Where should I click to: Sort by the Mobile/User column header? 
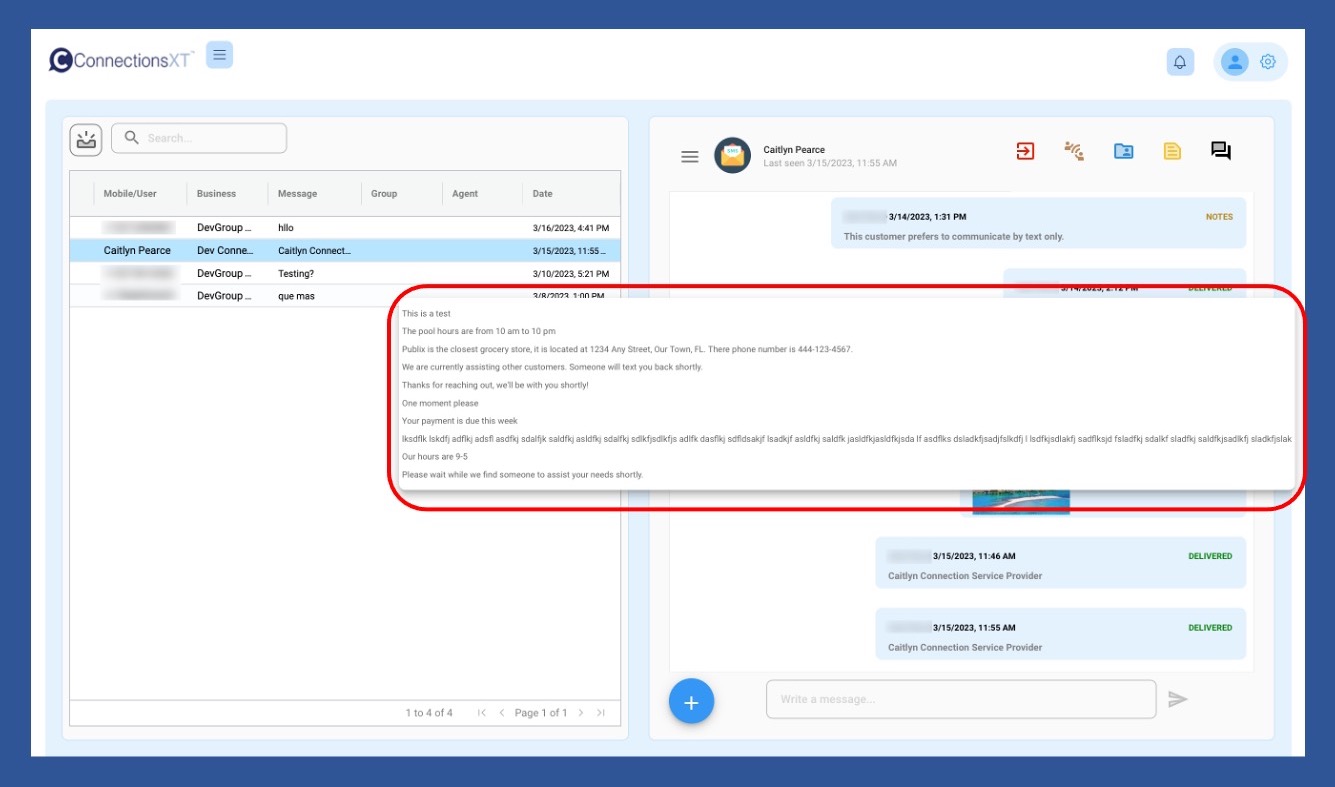[130, 194]
